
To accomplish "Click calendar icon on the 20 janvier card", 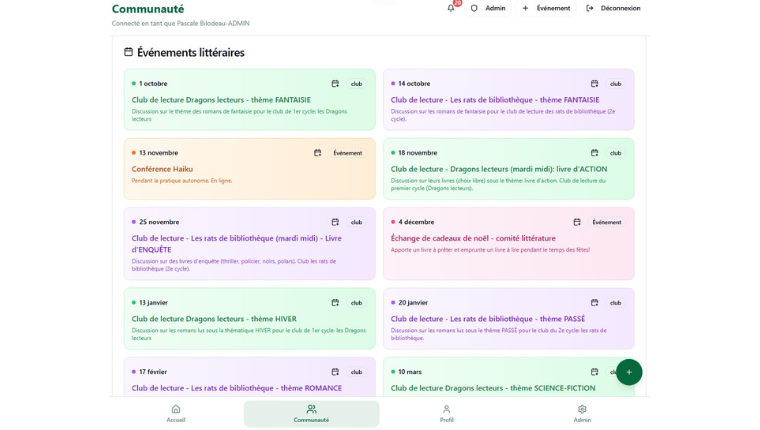I will 594,302.
